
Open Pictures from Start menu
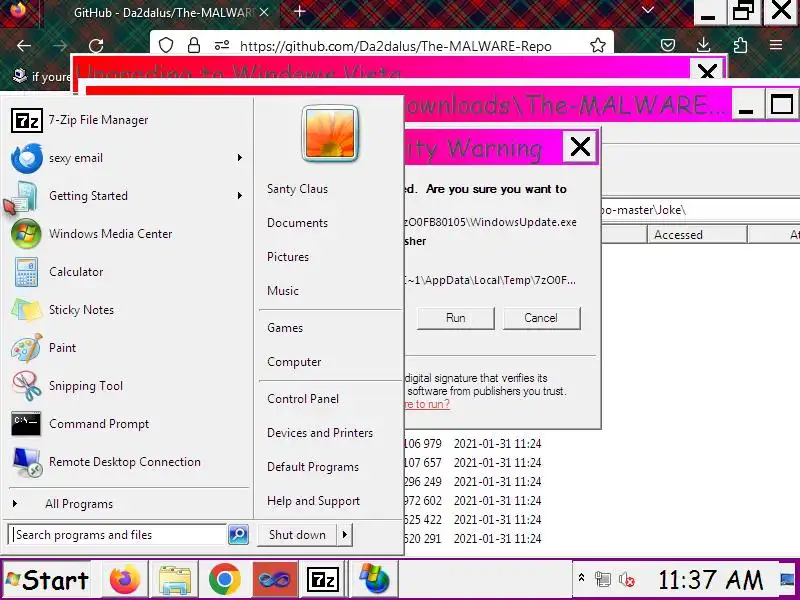point(288,257)
